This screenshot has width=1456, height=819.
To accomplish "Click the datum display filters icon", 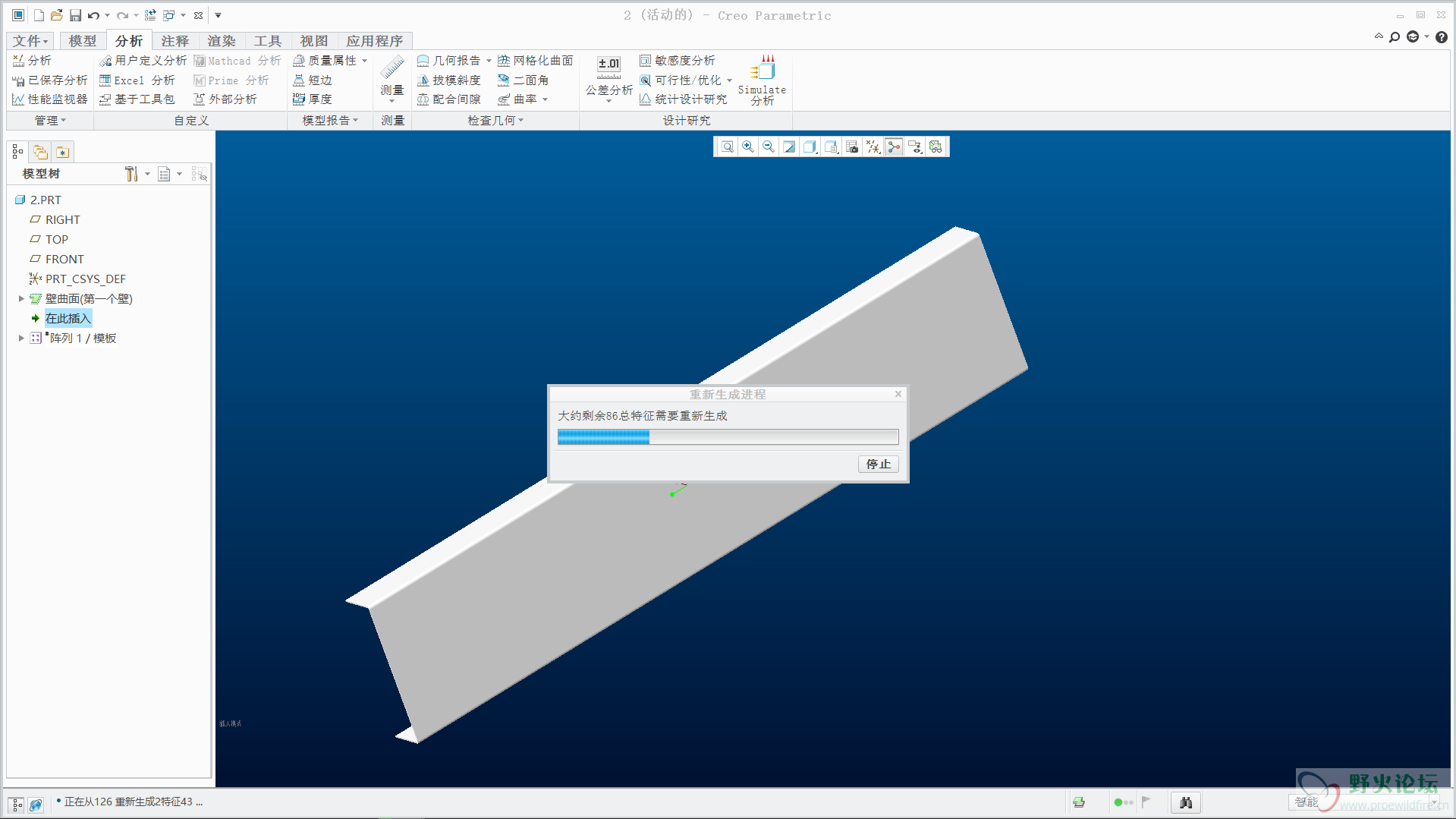I will point(873,147).
